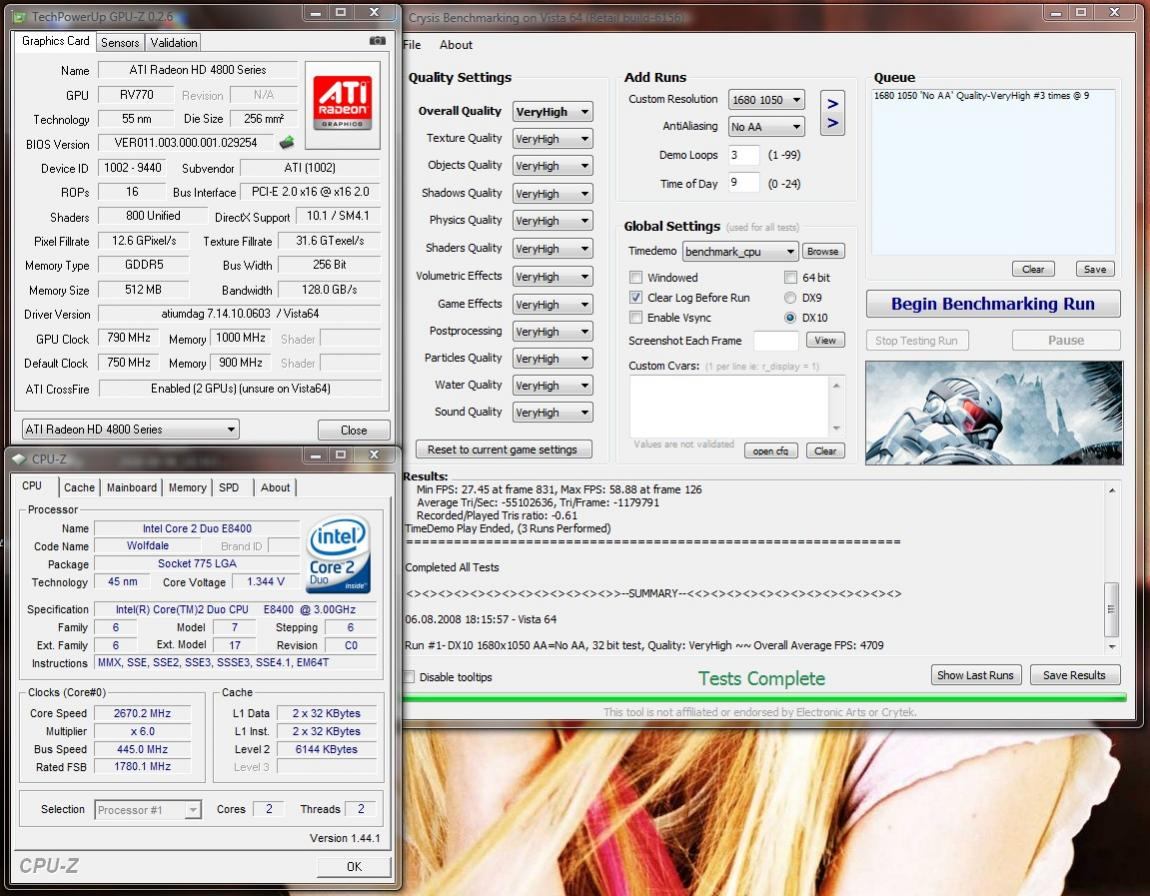The height and width of the screenshot is (896, 1150).
Task: Open the Processor Selection dropdown in CPU-Z
Action: [147, 809]
